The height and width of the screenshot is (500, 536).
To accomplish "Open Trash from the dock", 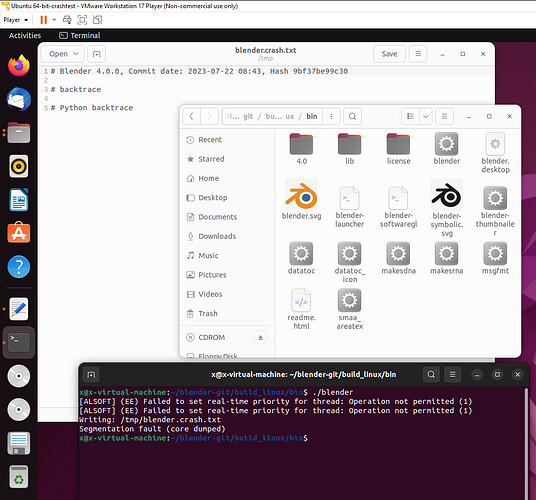I will (x=19, y=477).
